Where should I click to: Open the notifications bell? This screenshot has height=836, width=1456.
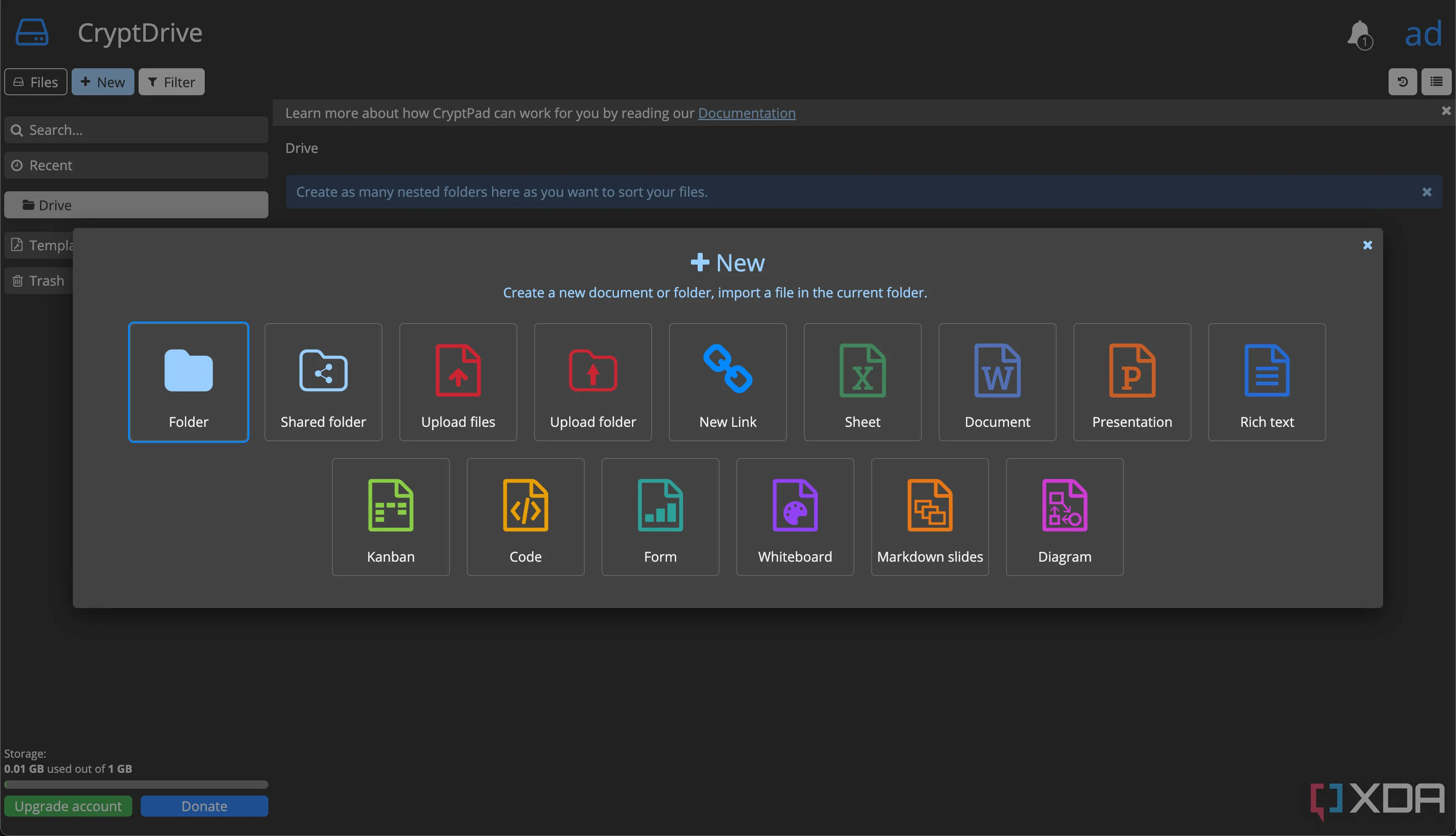[1360, 35]
